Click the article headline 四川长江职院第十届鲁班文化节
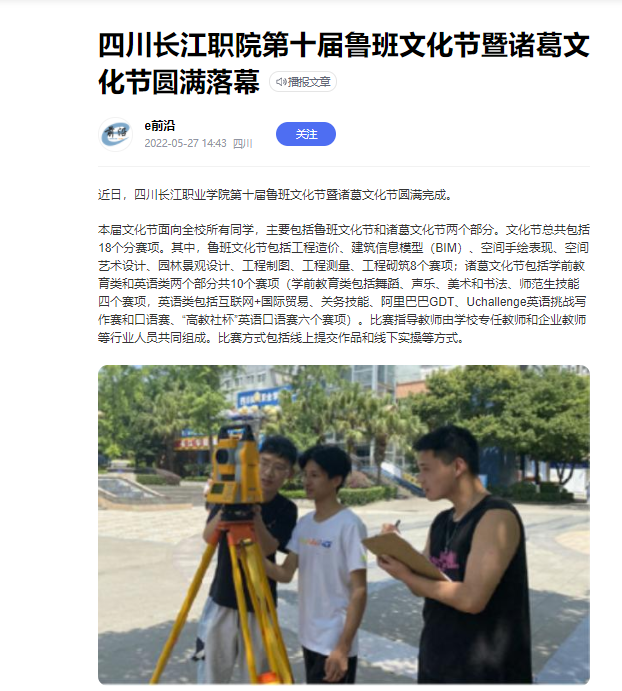Screen dimensions: 622x691 point(344,45)
